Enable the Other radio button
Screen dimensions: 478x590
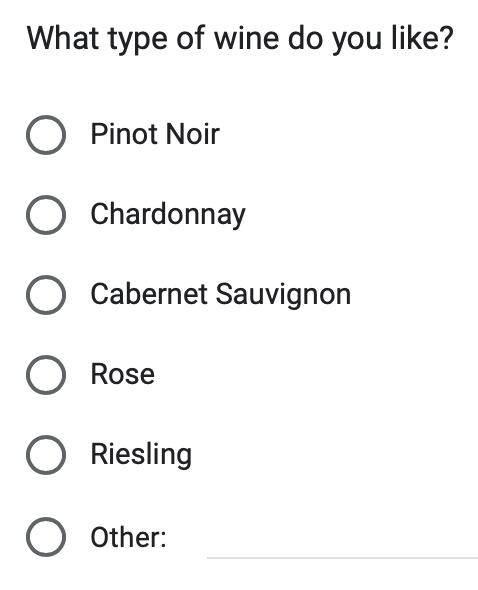(46, 537)
